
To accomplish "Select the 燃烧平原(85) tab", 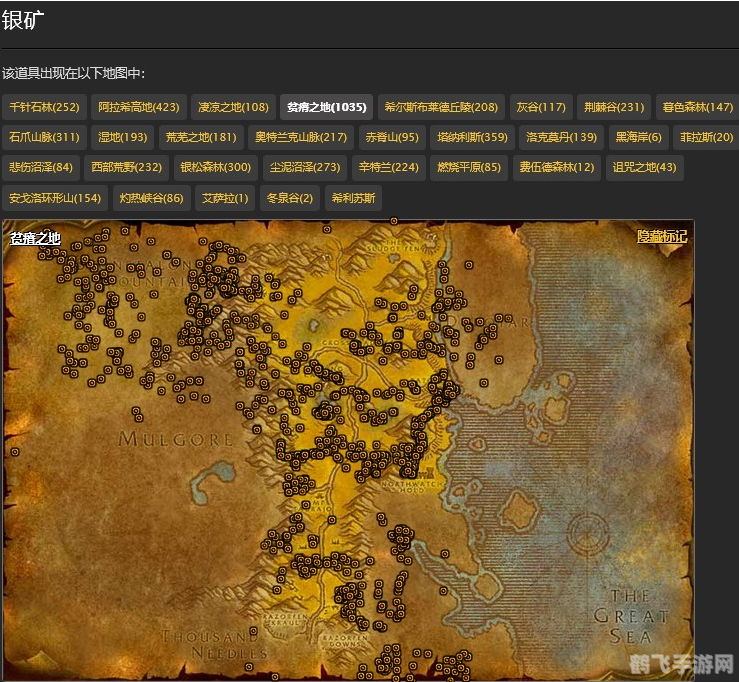I will [x=469, y=167].
